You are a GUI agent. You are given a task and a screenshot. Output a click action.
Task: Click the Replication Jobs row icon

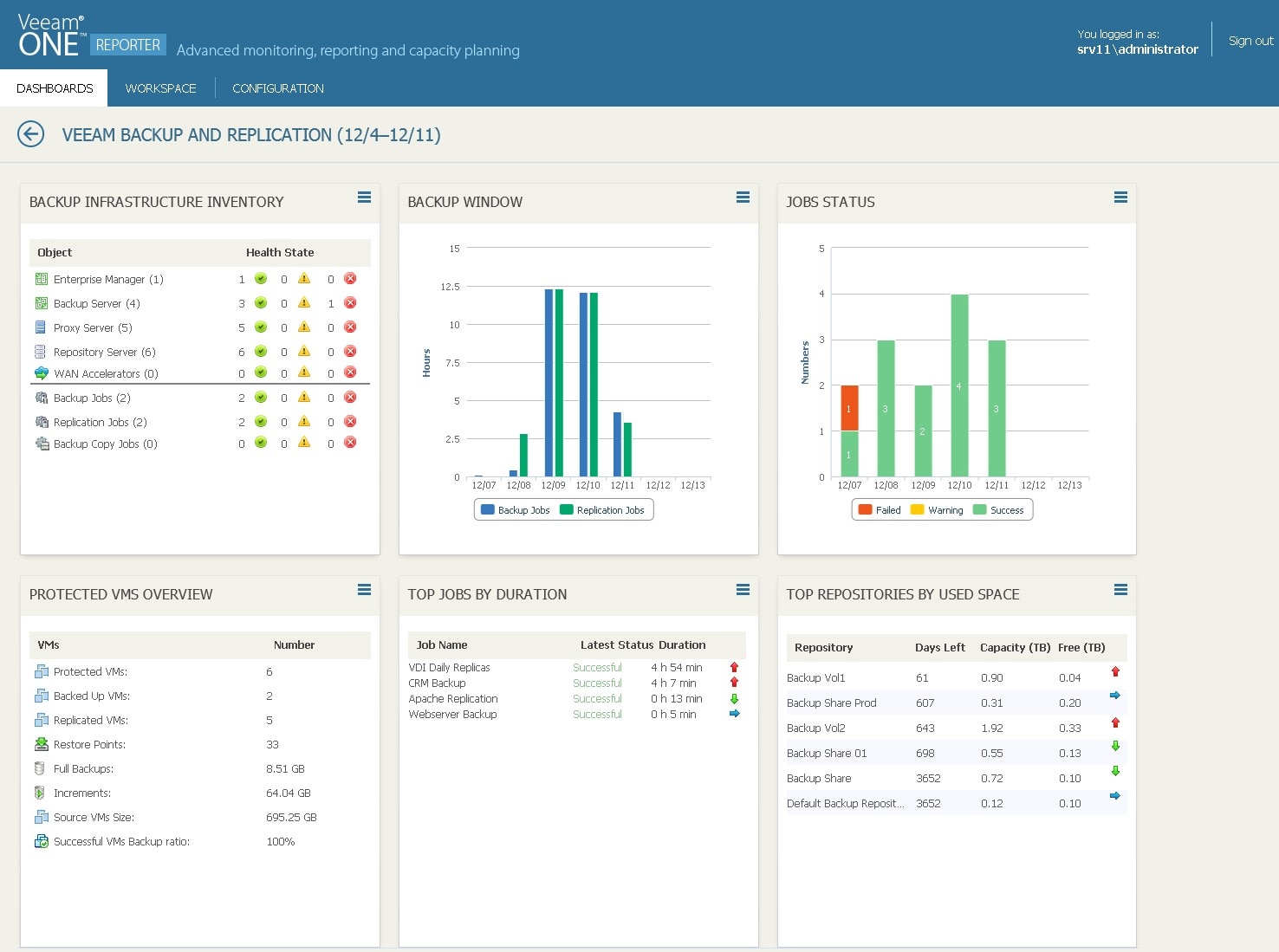tap(41, 422)
